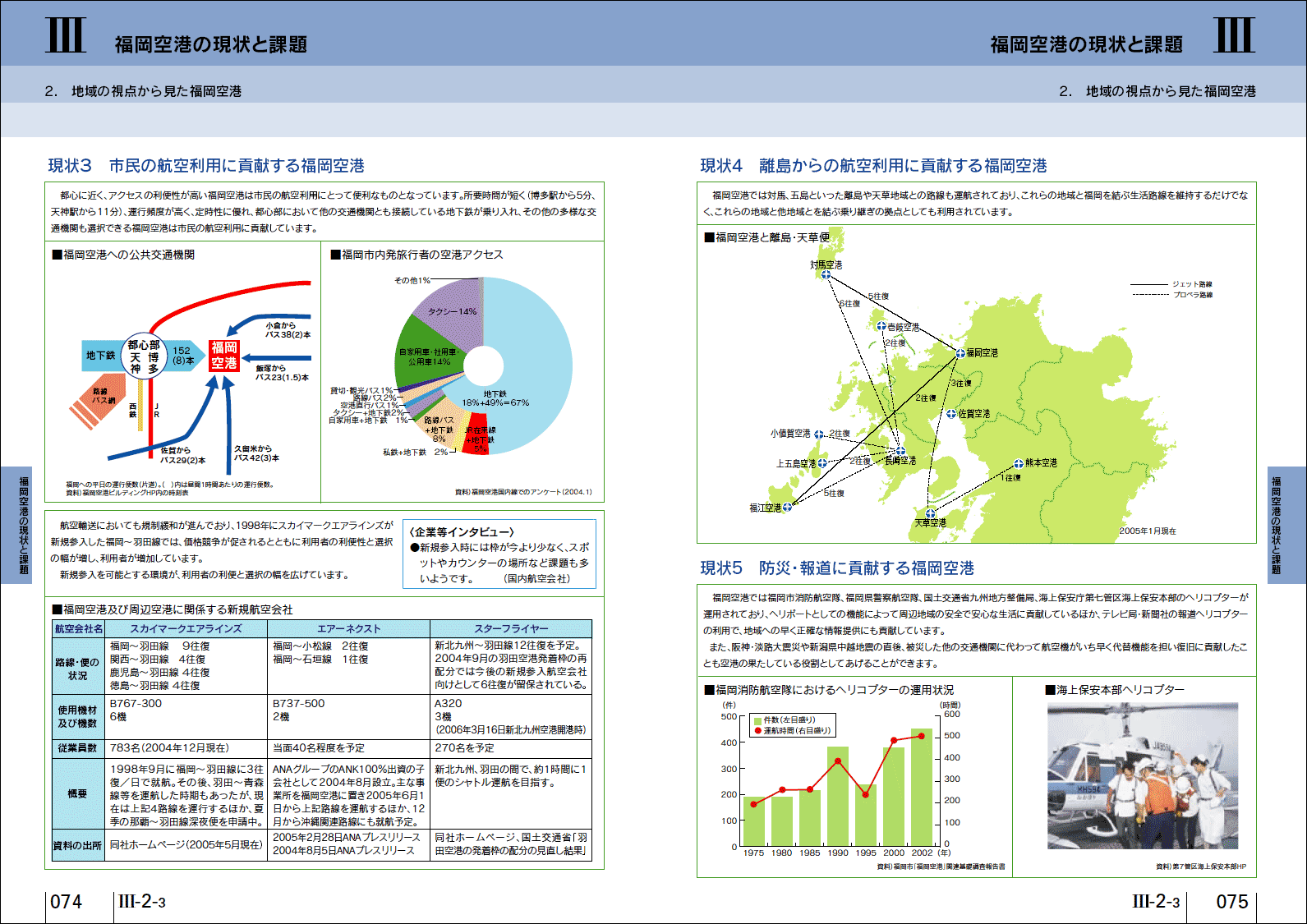Click the スカイマークエアラインズ table column header
Image resolution: width=1307 pixels, height=924 pixels.
[x=186, y=629]
